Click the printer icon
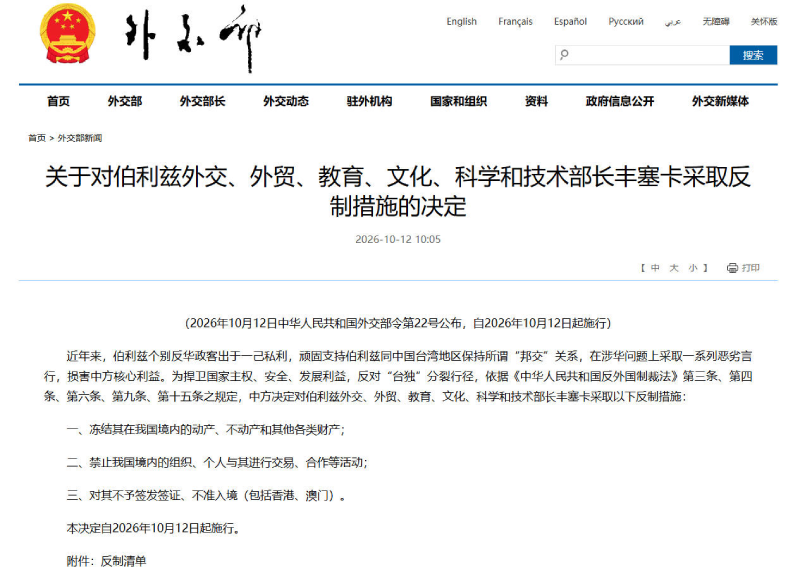 (732, 268)
